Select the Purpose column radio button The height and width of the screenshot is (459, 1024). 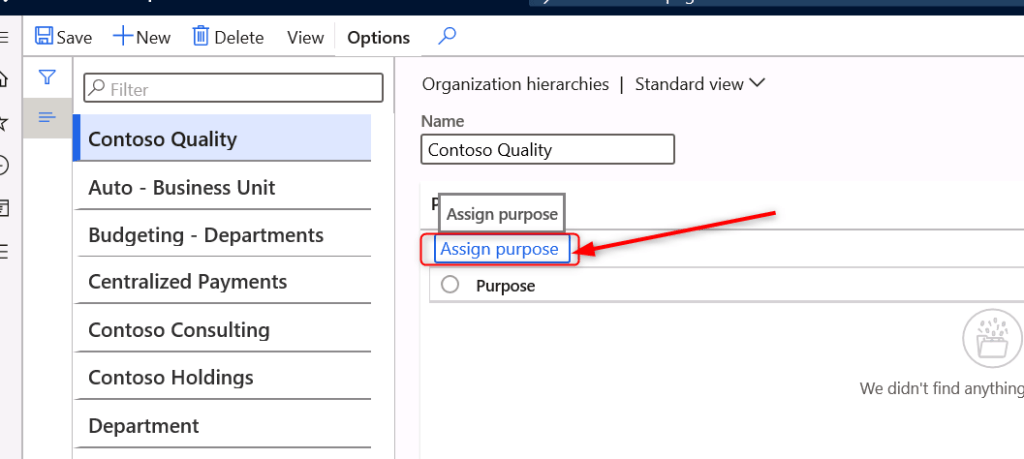coord(450,285)
